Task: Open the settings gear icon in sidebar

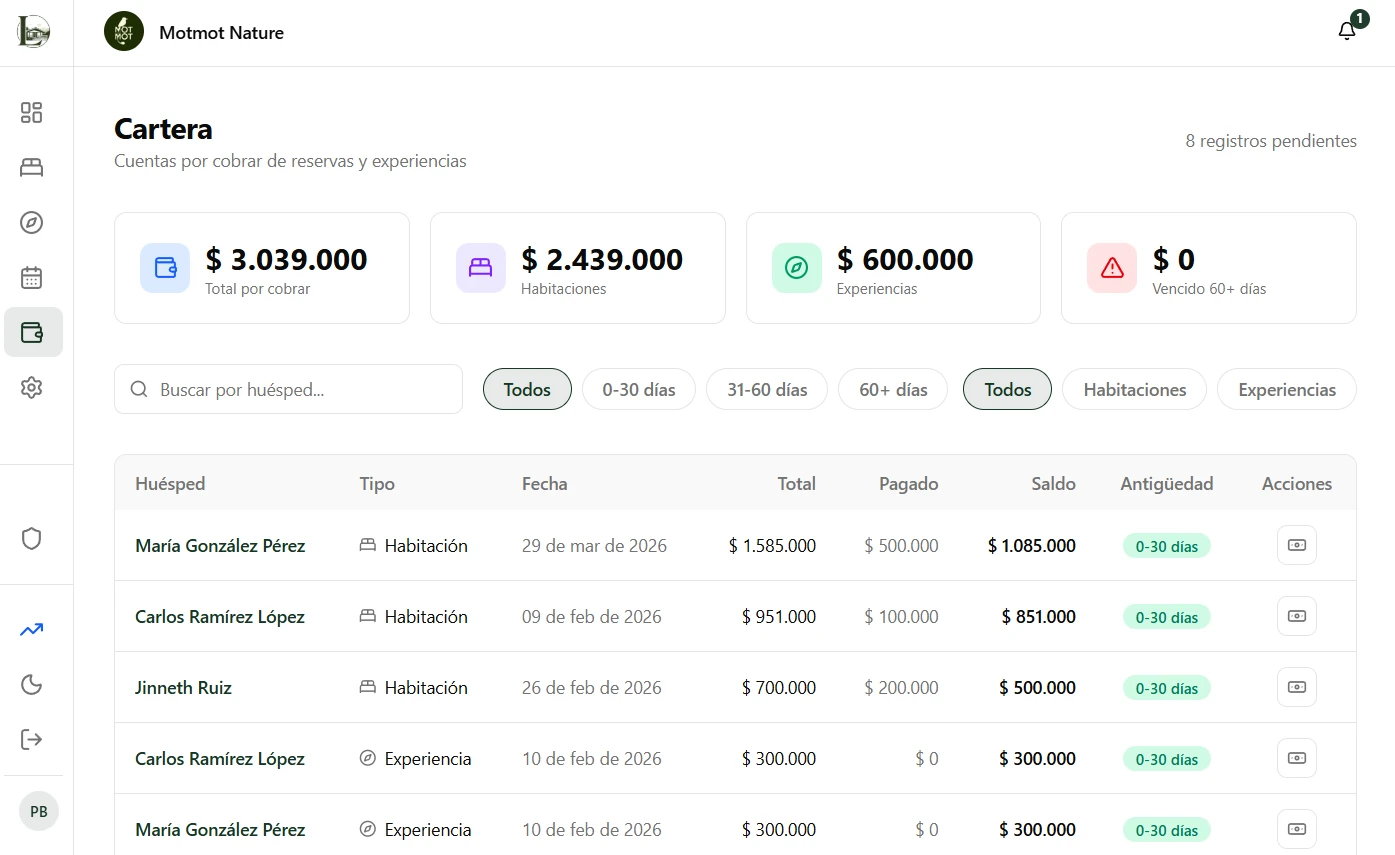Action: coord(32,387)
